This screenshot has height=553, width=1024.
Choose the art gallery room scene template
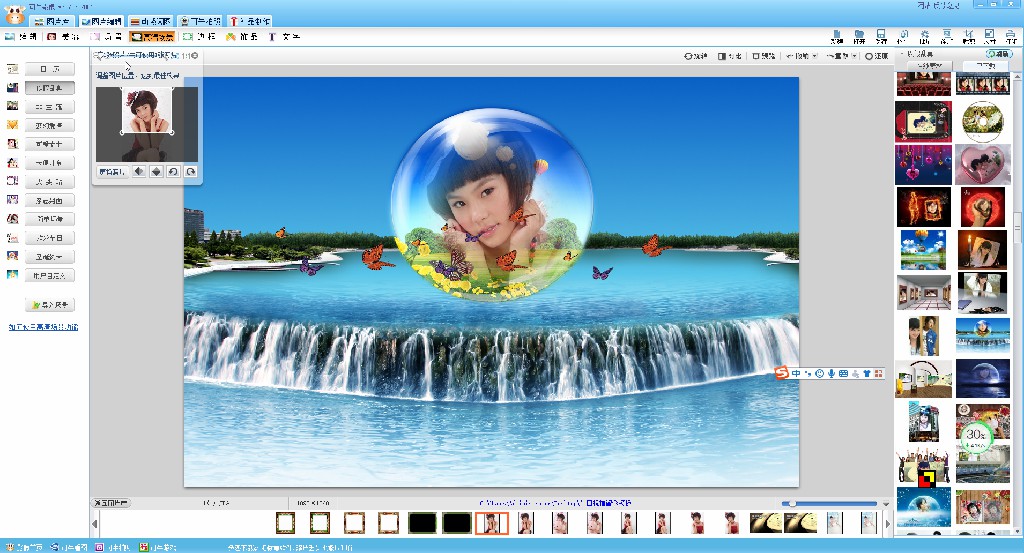pos(923,292)
